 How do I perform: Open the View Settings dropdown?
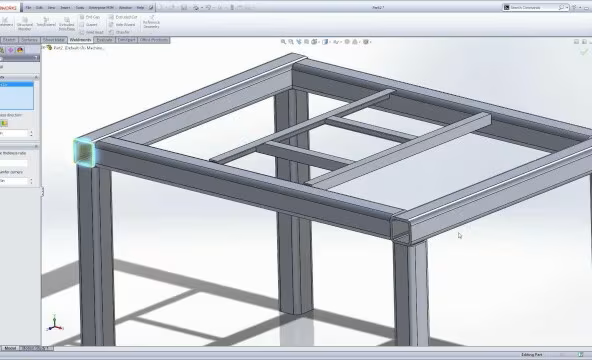pos(366,42)
